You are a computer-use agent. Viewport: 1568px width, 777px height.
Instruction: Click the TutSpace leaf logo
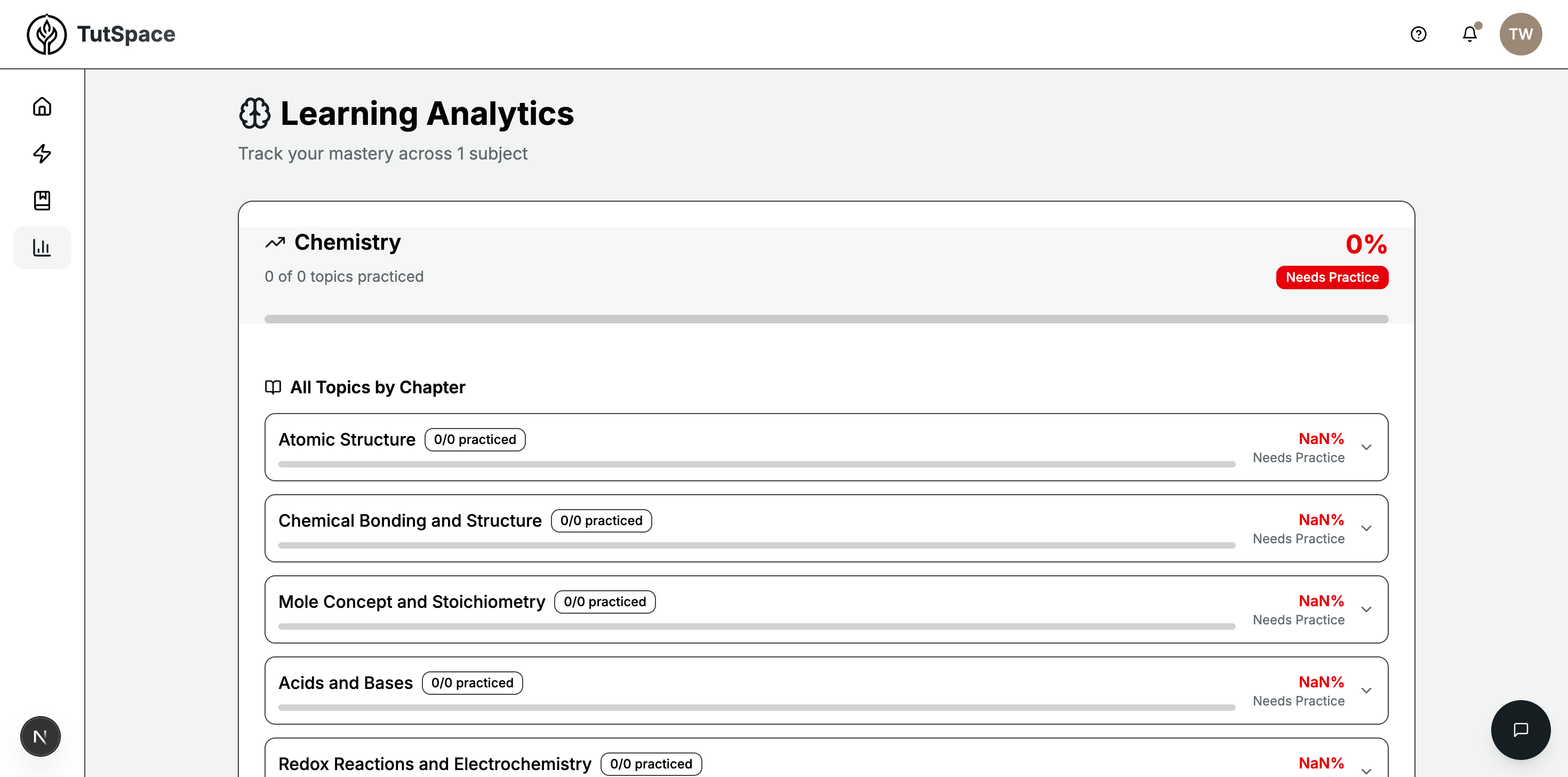[47, 34]
